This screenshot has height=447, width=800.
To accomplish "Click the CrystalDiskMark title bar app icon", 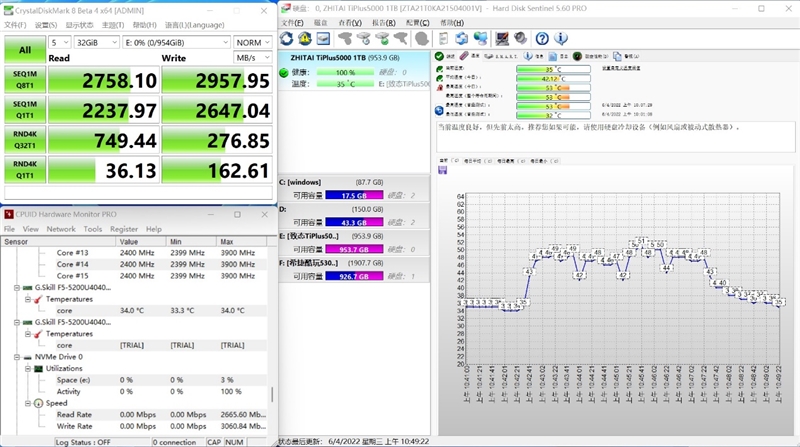I will pyautogui.click(x=8, y=10).
